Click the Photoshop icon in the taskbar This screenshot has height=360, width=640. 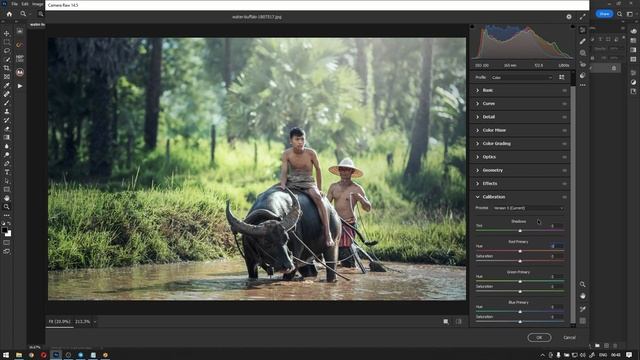pyautogui.click(x=56, y=355)
